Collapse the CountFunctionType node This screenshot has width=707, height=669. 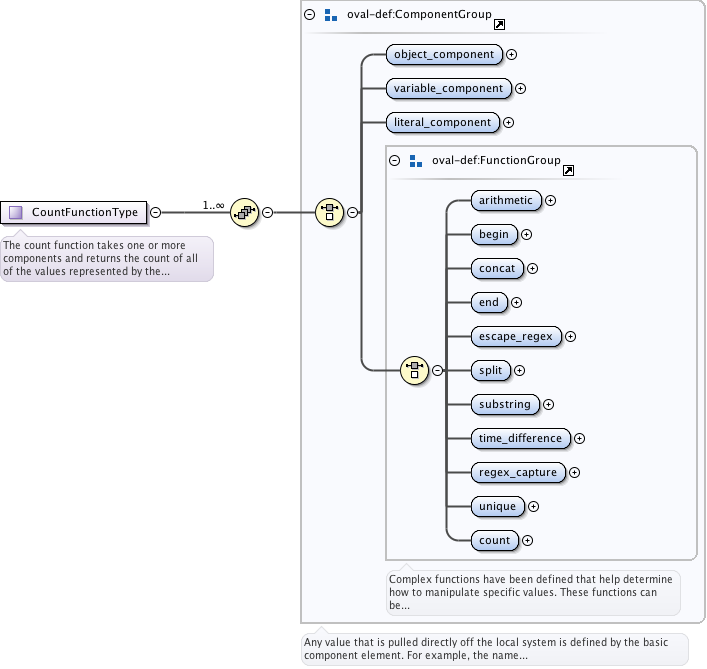coord(156,212)
